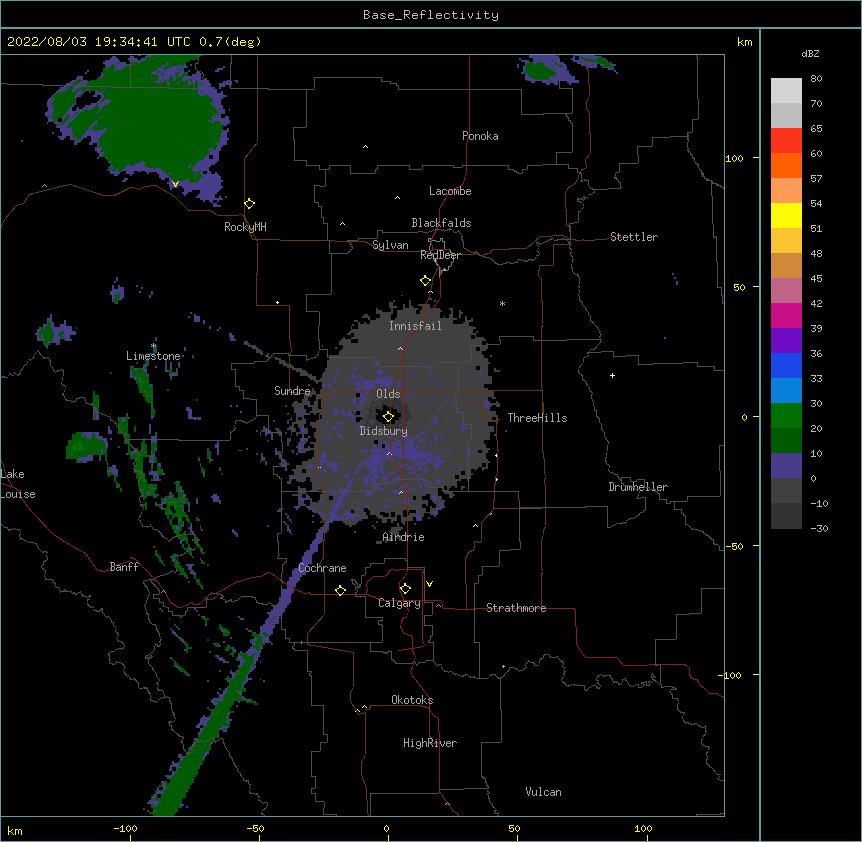Click the km unit label at top right

[x=745, y=42]
